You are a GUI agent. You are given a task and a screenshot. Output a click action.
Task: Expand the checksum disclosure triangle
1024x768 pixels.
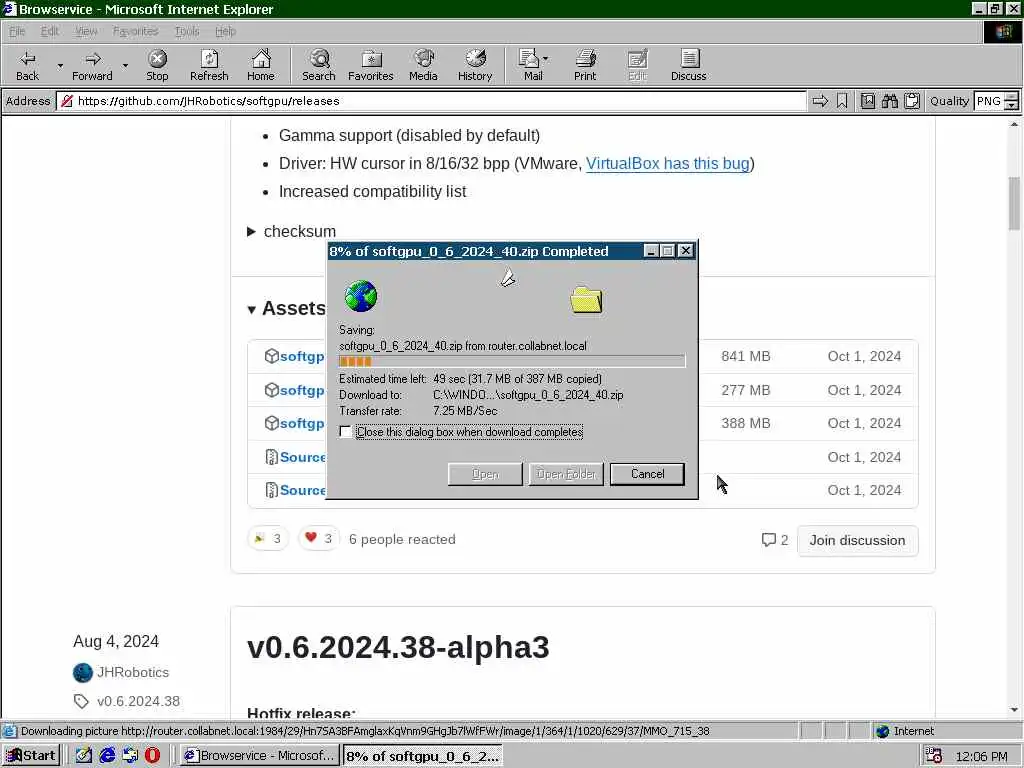pos(251,232)
